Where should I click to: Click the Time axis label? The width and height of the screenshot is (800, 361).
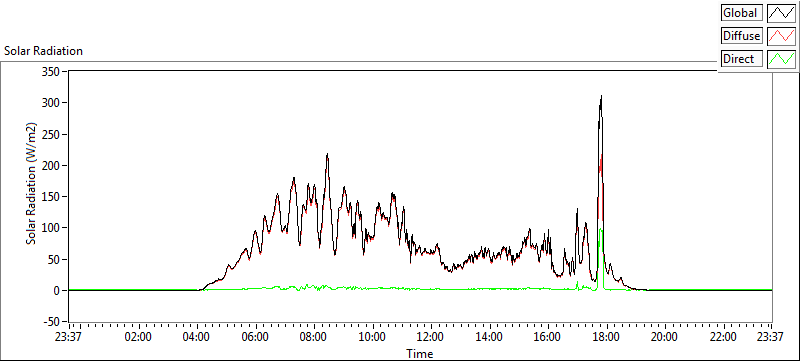coord(419,353)
